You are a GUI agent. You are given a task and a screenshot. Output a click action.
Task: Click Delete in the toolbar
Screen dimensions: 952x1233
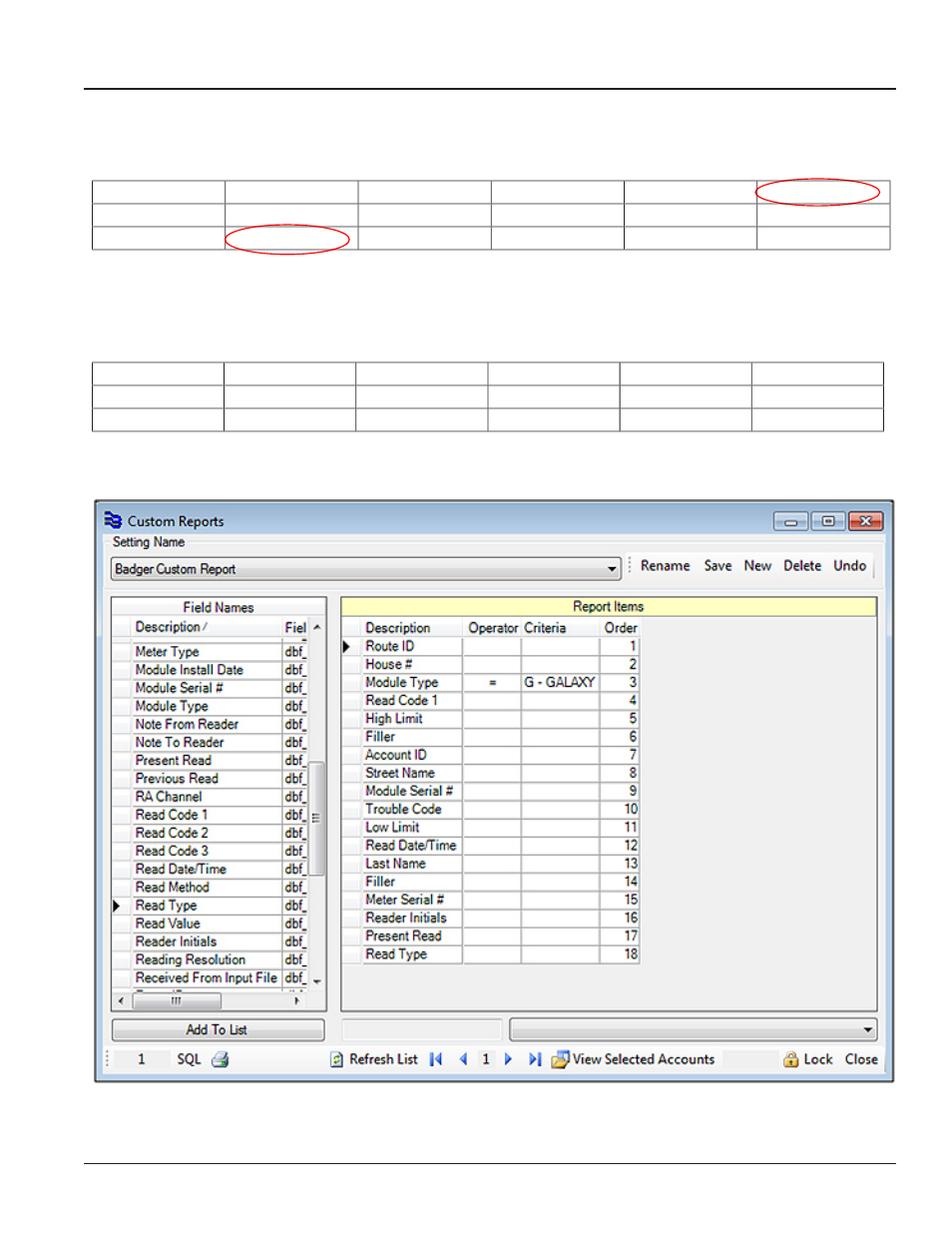pos(802,565)
